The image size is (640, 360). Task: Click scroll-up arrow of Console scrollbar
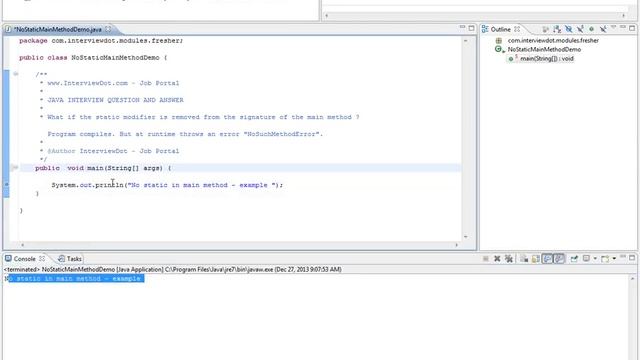click(x=632, y=279)
